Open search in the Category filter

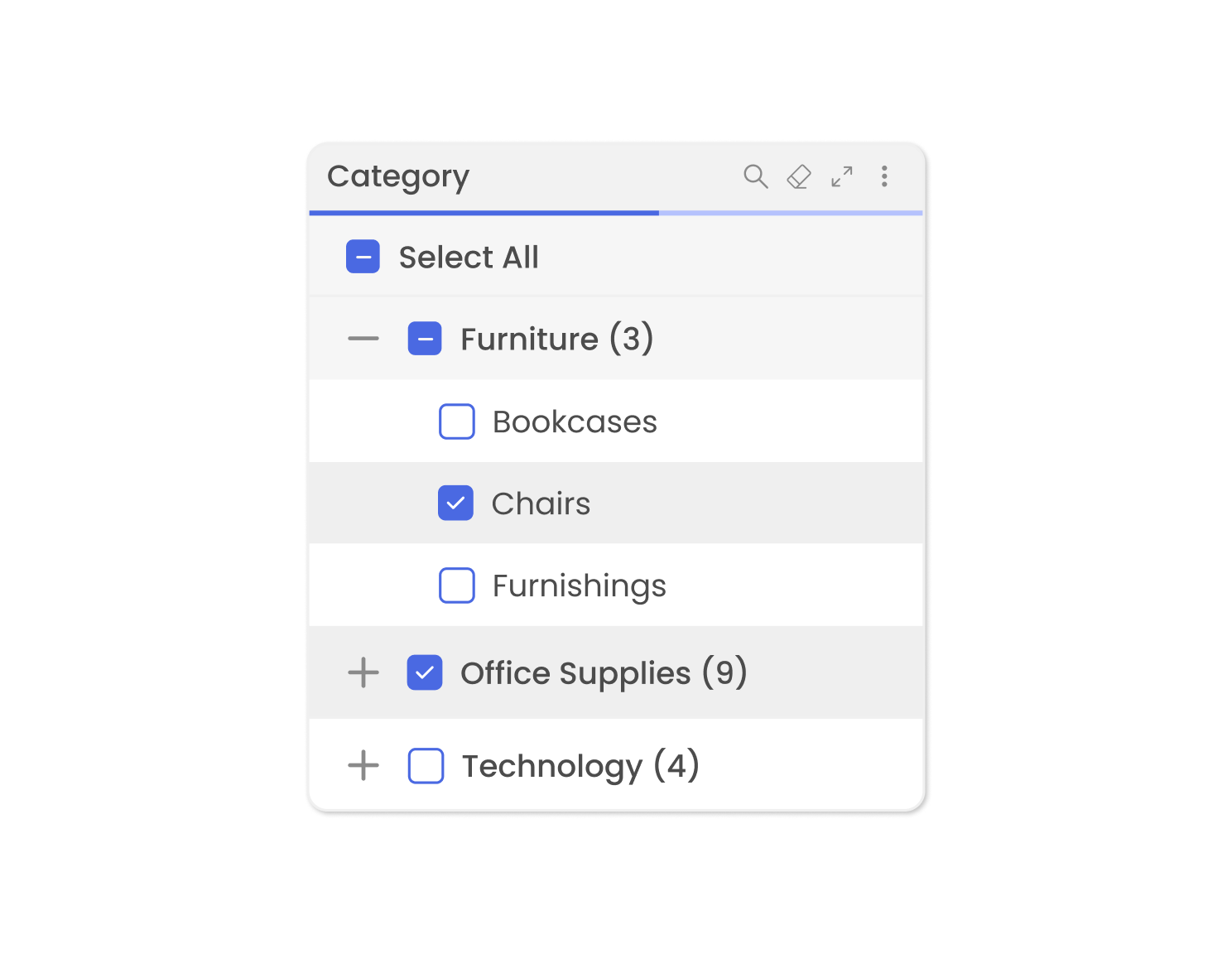click(x=755, y=176)
